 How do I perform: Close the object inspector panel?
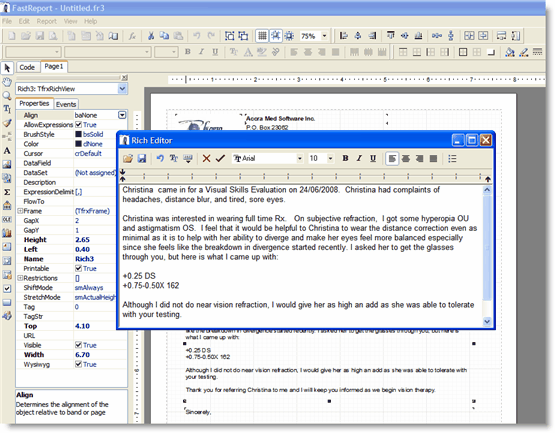[x=124, y=77]
